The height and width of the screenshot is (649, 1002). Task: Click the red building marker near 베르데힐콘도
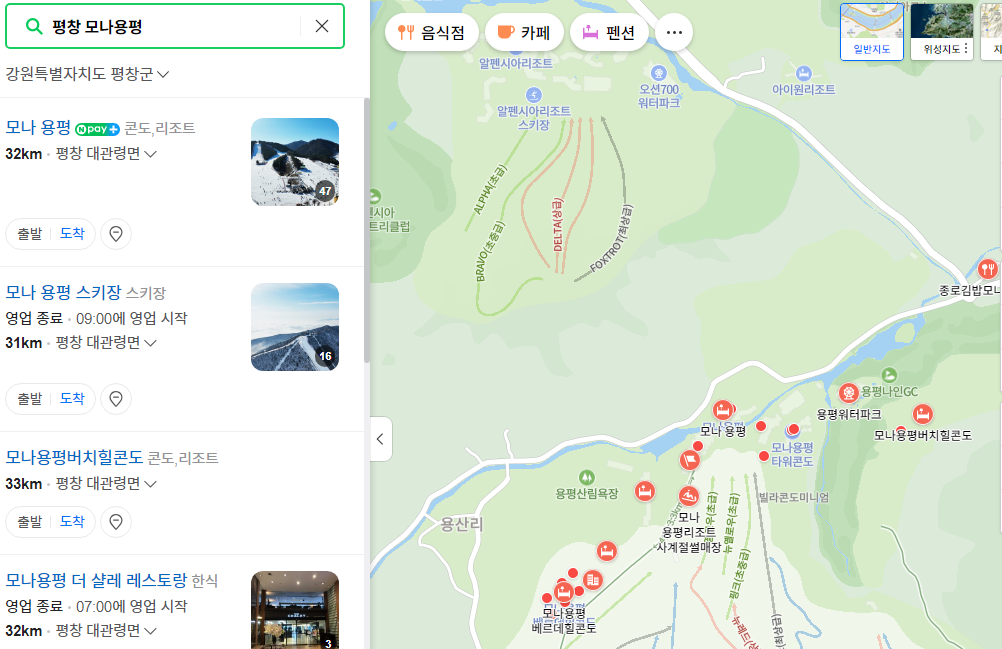tap(593, 579)
